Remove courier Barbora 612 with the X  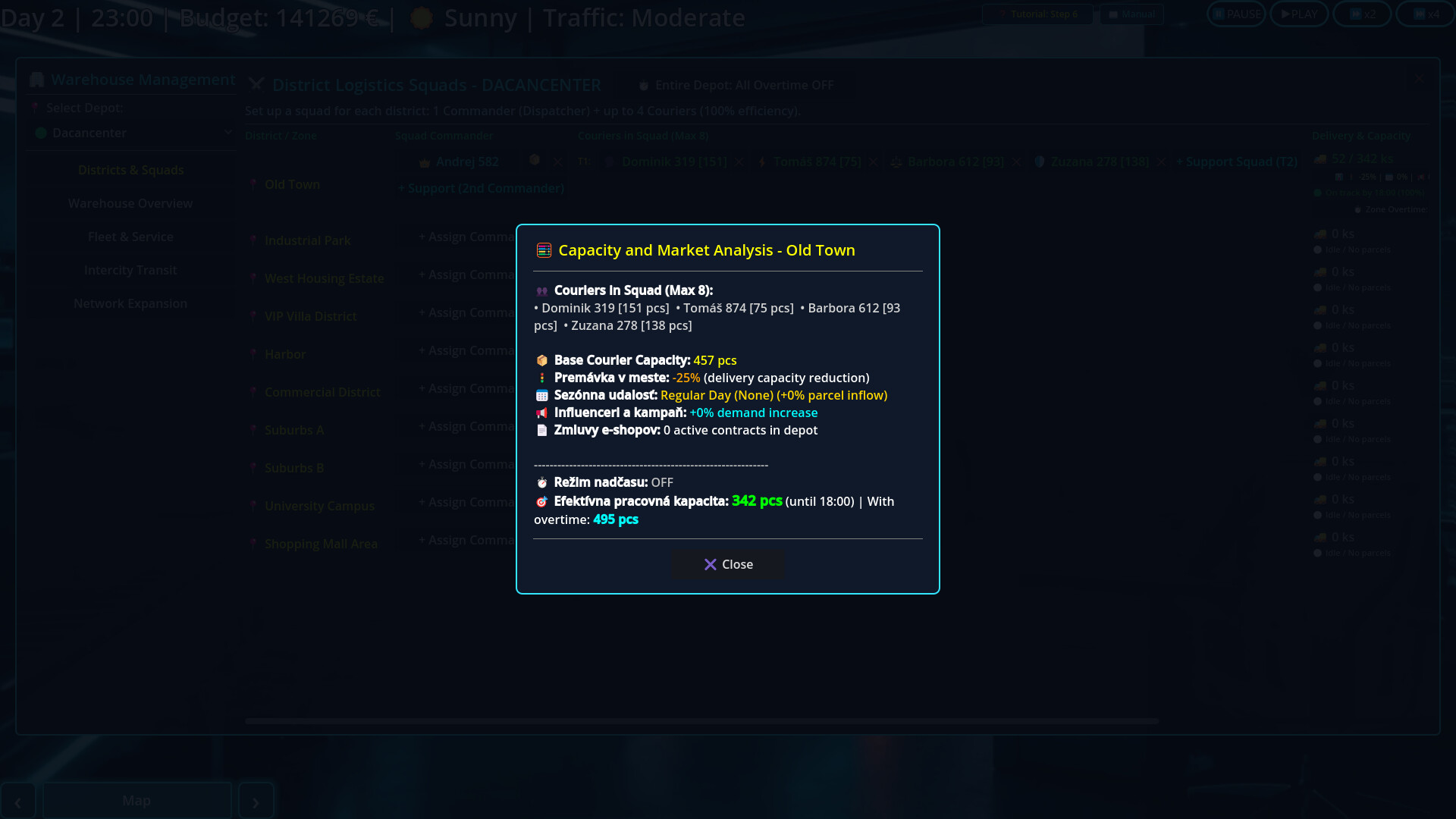coord(1017,162)
